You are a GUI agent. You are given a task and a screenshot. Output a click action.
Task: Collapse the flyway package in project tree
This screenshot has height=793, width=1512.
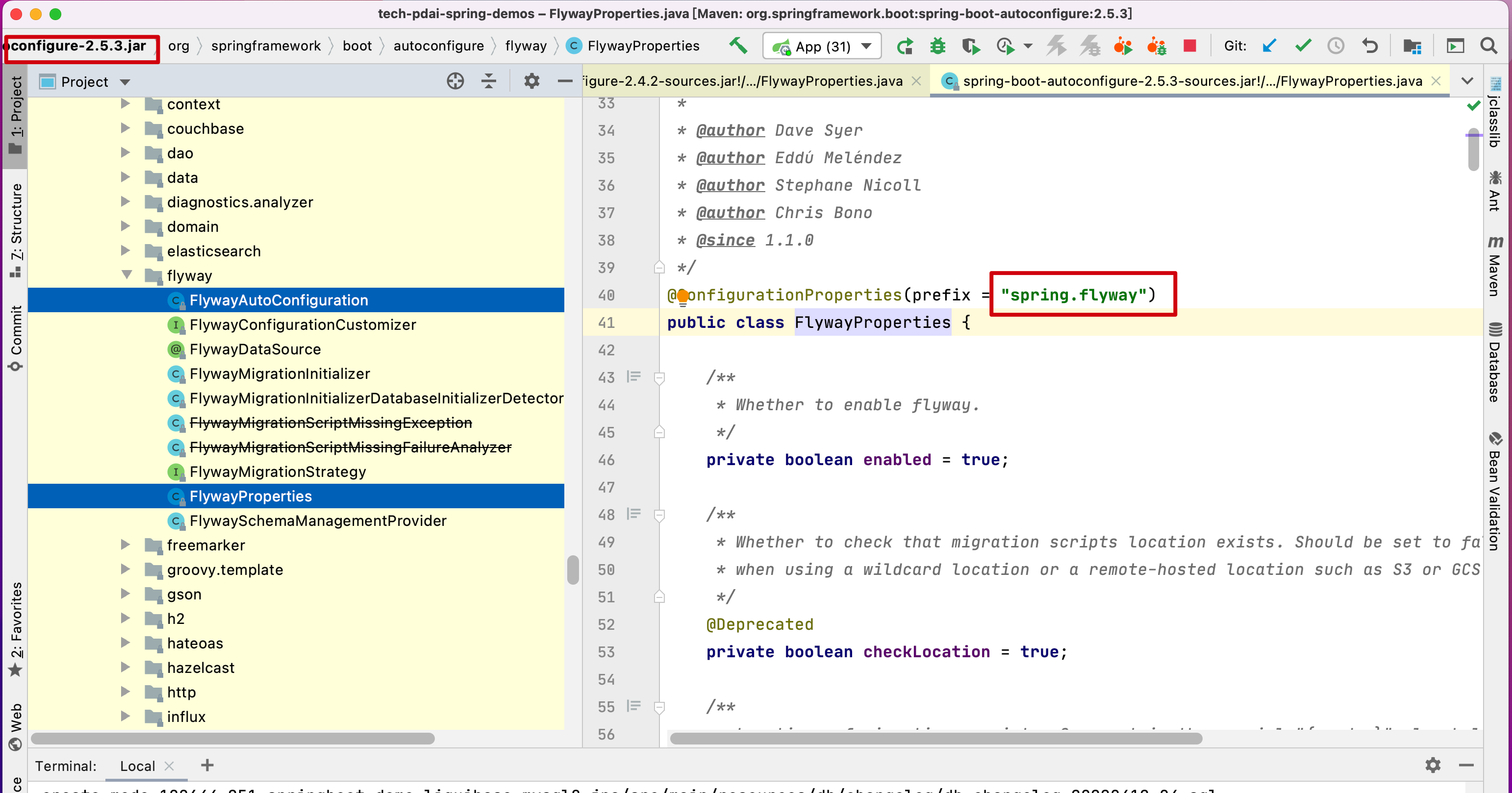122,275
